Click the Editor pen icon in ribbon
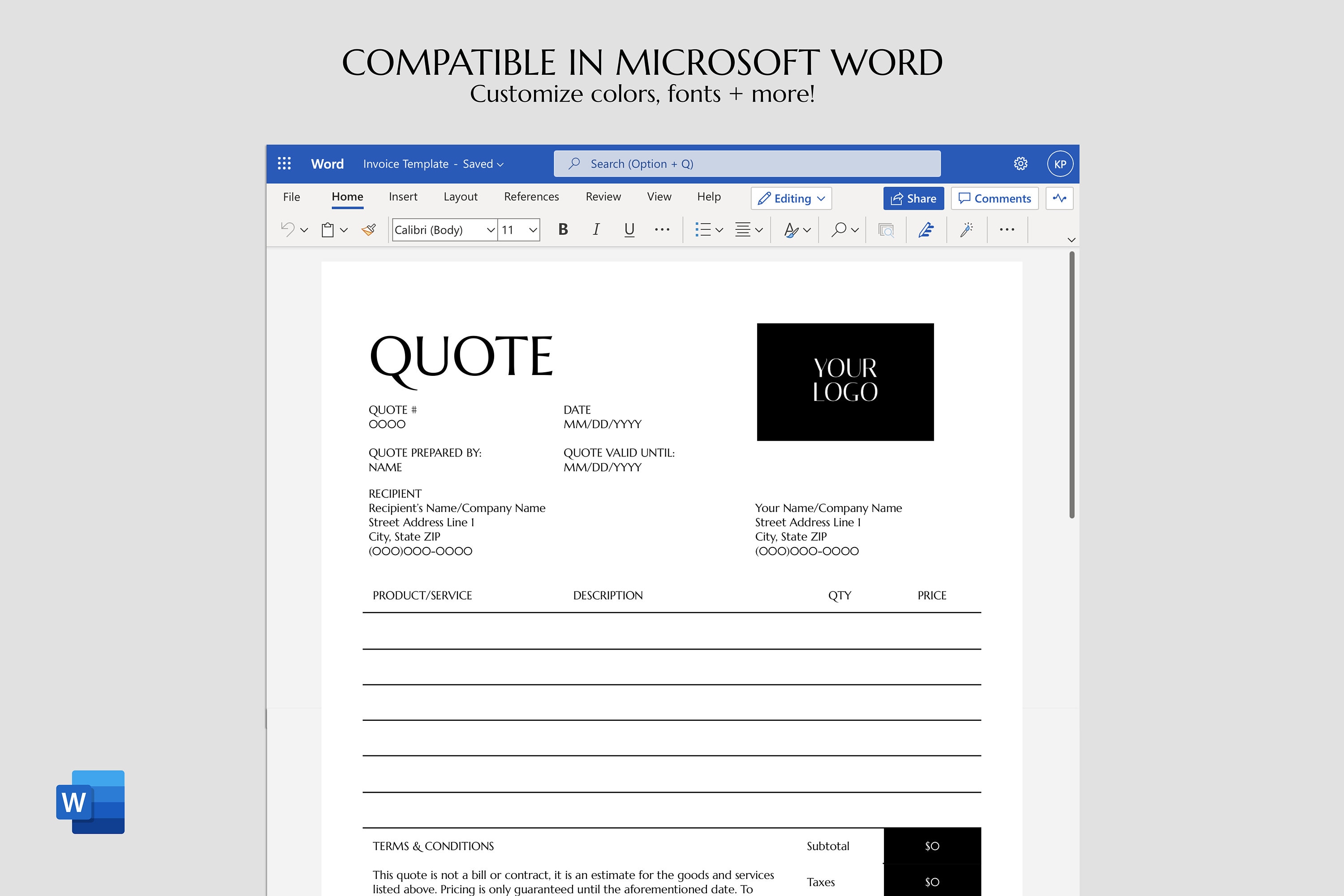1344x896 pixels. pos(926,230)
